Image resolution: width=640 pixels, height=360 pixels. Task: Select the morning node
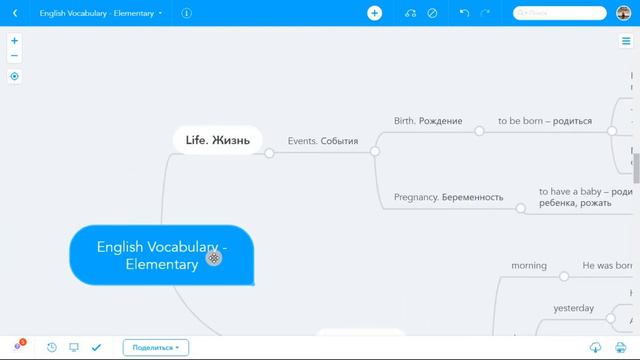click(x=529, y=265)
